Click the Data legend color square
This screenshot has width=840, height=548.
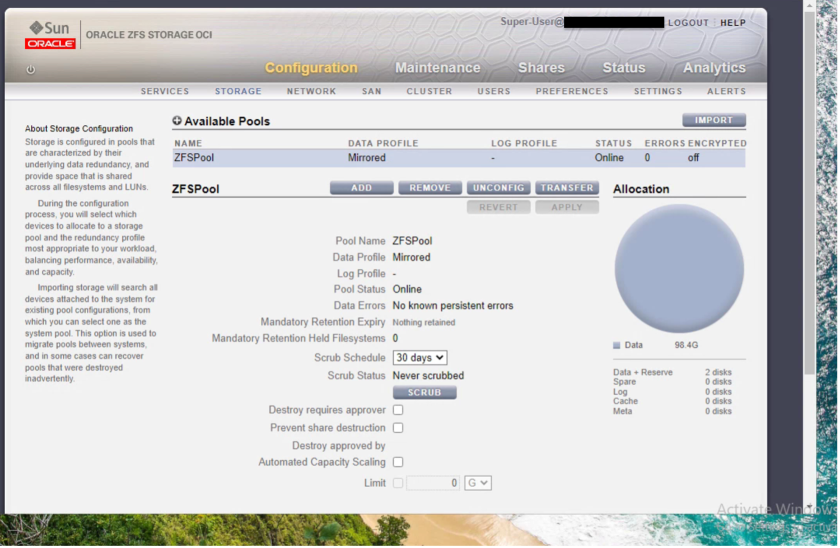click(617, 346)
